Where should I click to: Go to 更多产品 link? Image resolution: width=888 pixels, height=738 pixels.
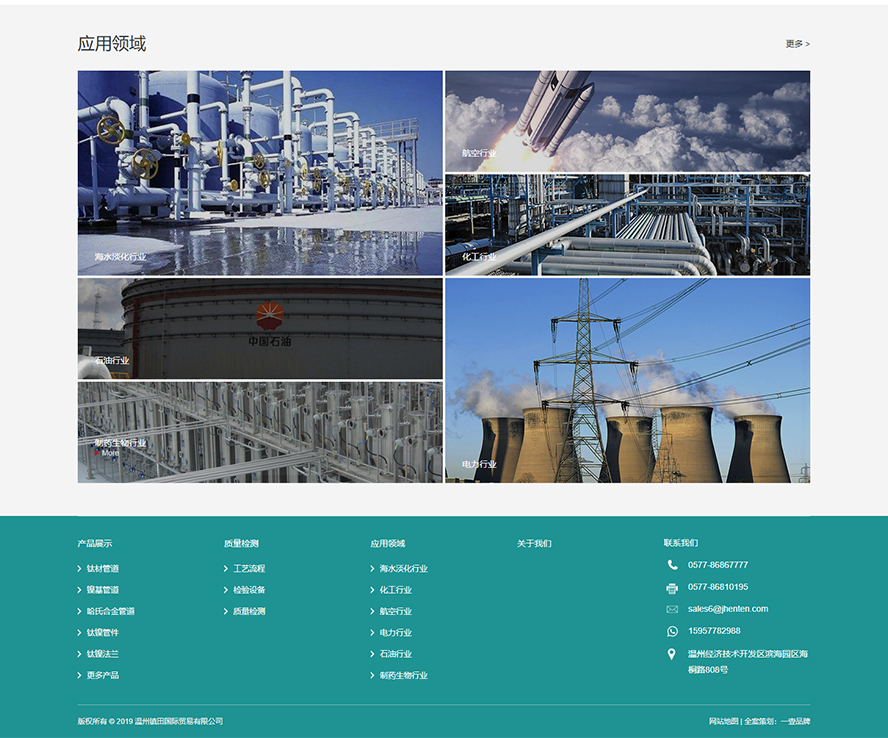coord(103,675)
